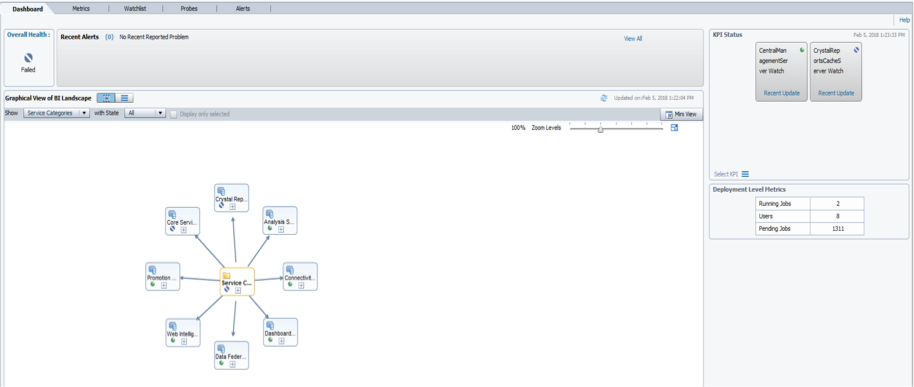Click the Zoom Levels slider handle
The width and height of the screenshot is (914, 387).
click(x=600, y=129)
